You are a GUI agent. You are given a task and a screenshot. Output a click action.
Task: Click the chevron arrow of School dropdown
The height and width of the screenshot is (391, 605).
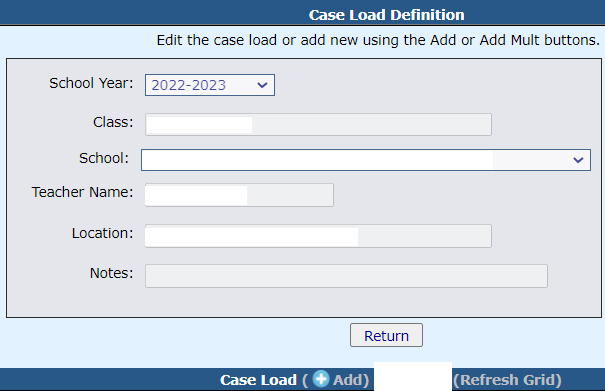(578, 160)
